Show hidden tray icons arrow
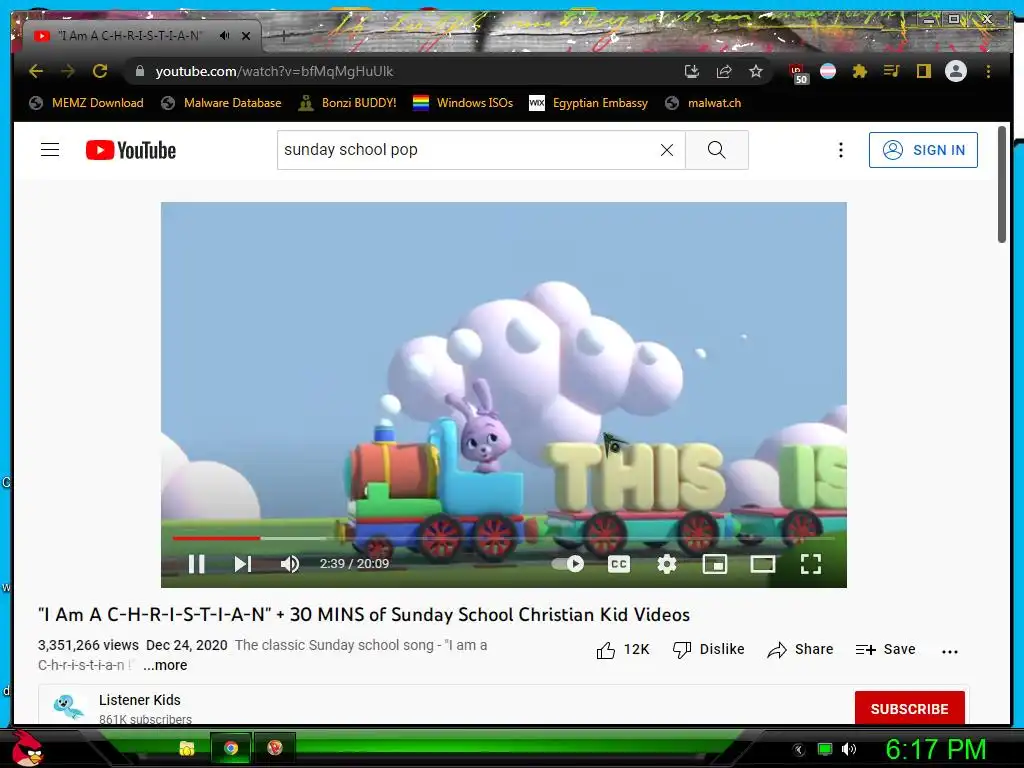Image resolution: width=1024 pixels, height=768 pixels. (x=799, y=749)
